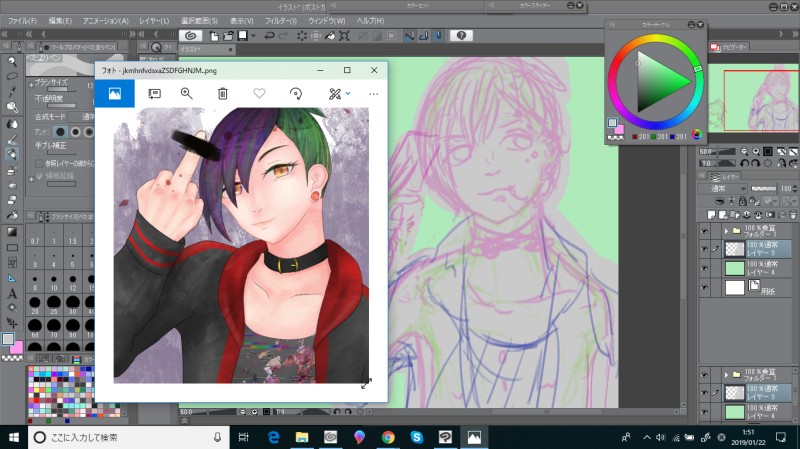The image size is (800, 449).
Task: Hide レイヤー 3 in upper layer list
Action: 705,249
